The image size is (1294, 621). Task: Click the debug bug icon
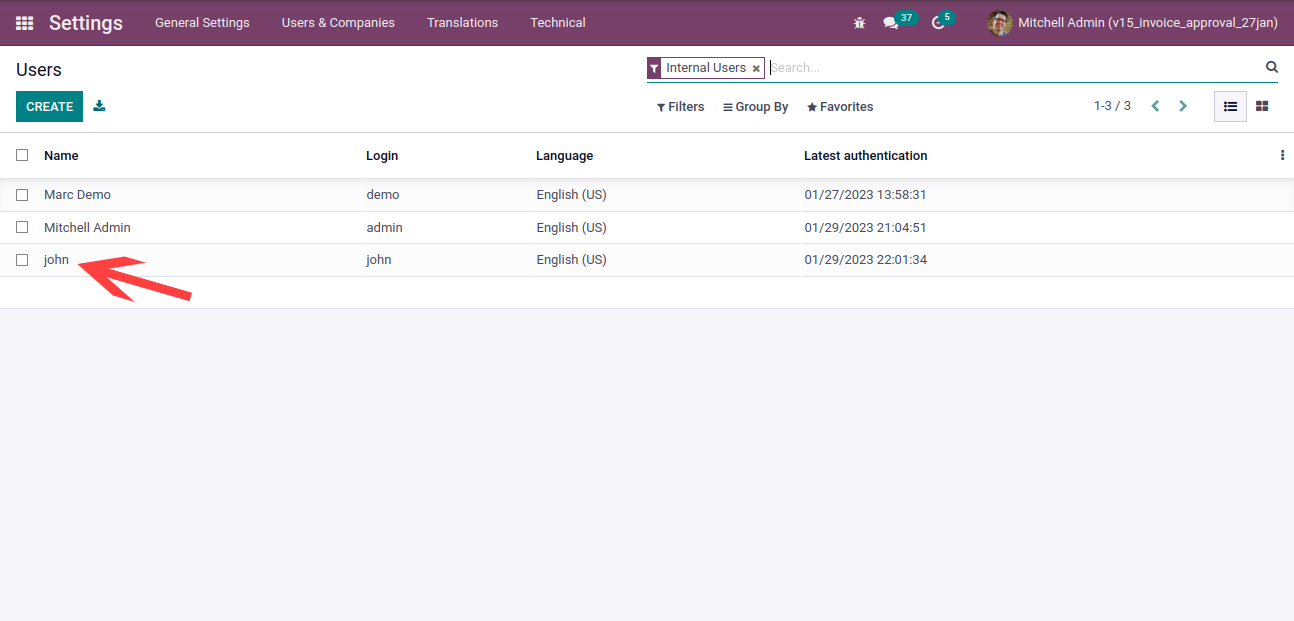click(x=859, y=22)
